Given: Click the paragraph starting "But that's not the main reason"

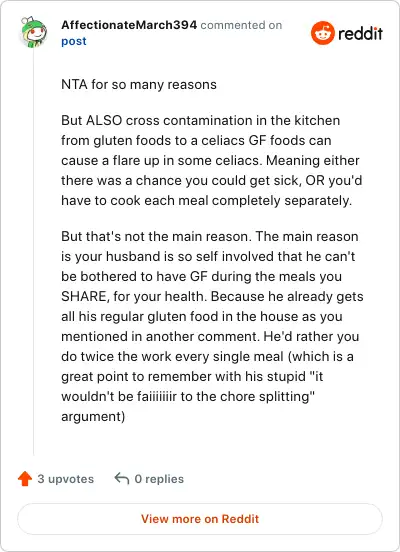Looking at the screenshot, I should [x=212, y=326].
